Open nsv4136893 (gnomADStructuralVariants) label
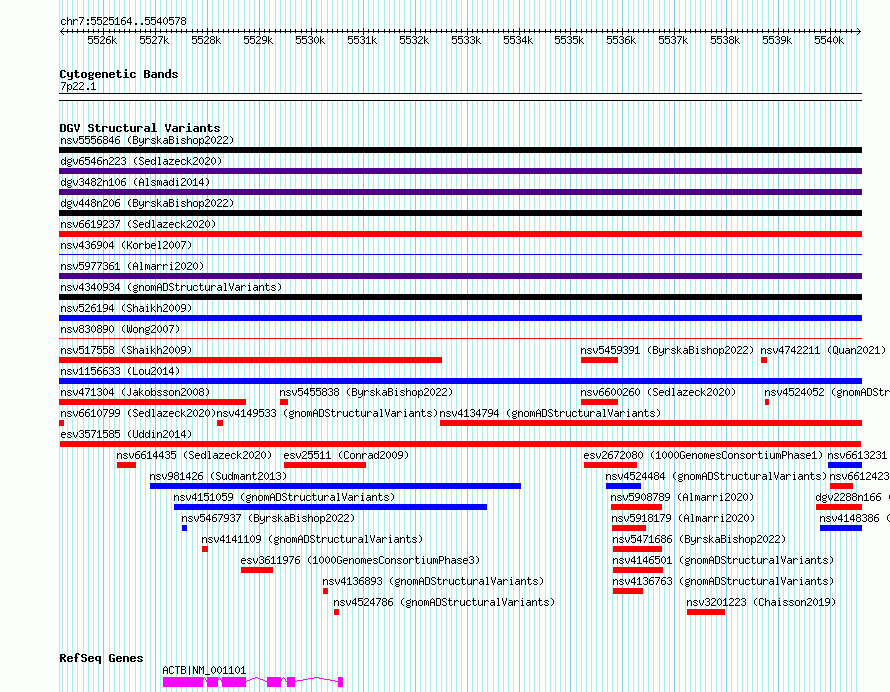Viewport: 890px width, 692px height. tap(433, 581)
